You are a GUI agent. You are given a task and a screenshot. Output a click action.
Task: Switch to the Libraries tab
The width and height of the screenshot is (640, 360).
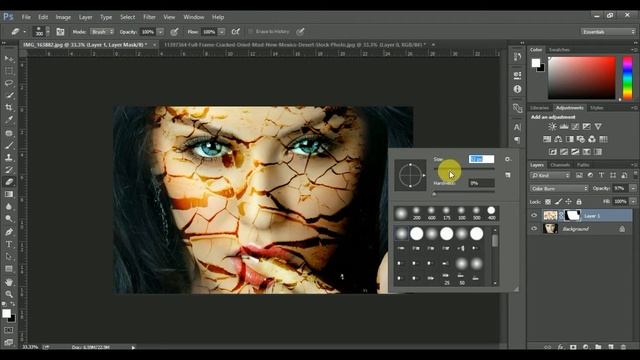[x=540, y=108]
